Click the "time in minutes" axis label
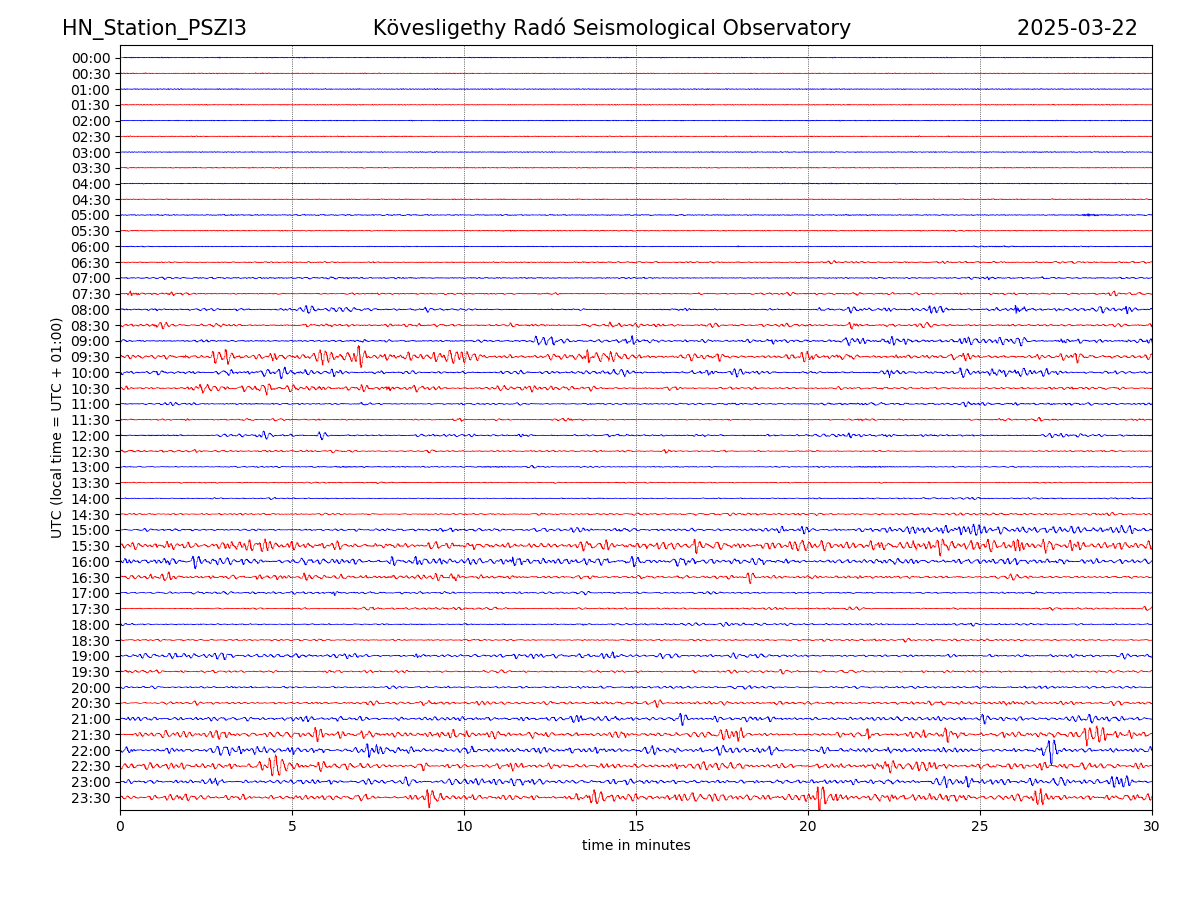This screenshot has height=900, width=1200. coord(636,846)
